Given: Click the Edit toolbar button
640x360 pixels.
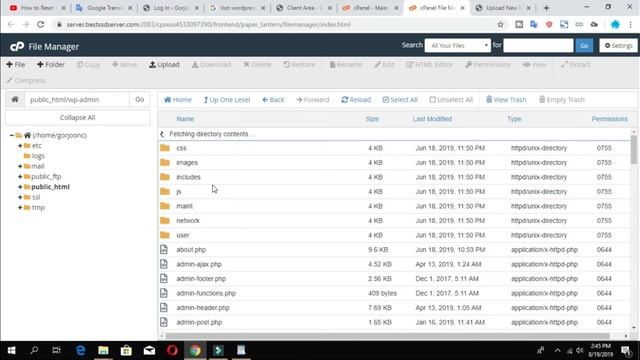Looking at the screenshot, I should tap(384, 64).
